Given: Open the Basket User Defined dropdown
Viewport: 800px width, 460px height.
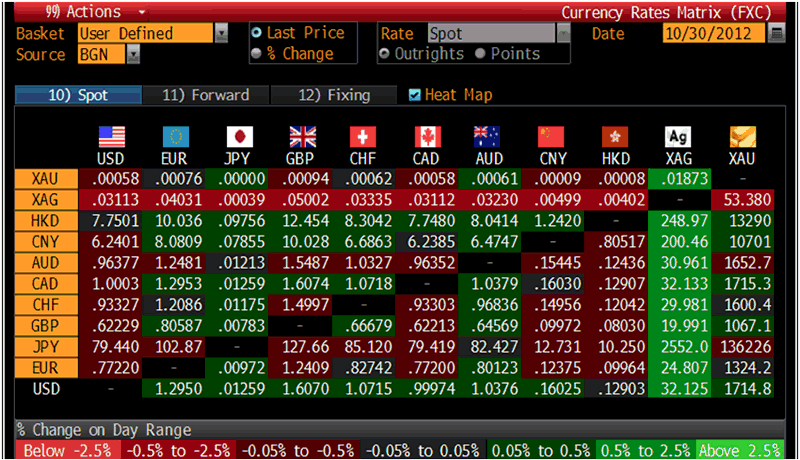Looking at the screenshot, I should pos(221,33).
